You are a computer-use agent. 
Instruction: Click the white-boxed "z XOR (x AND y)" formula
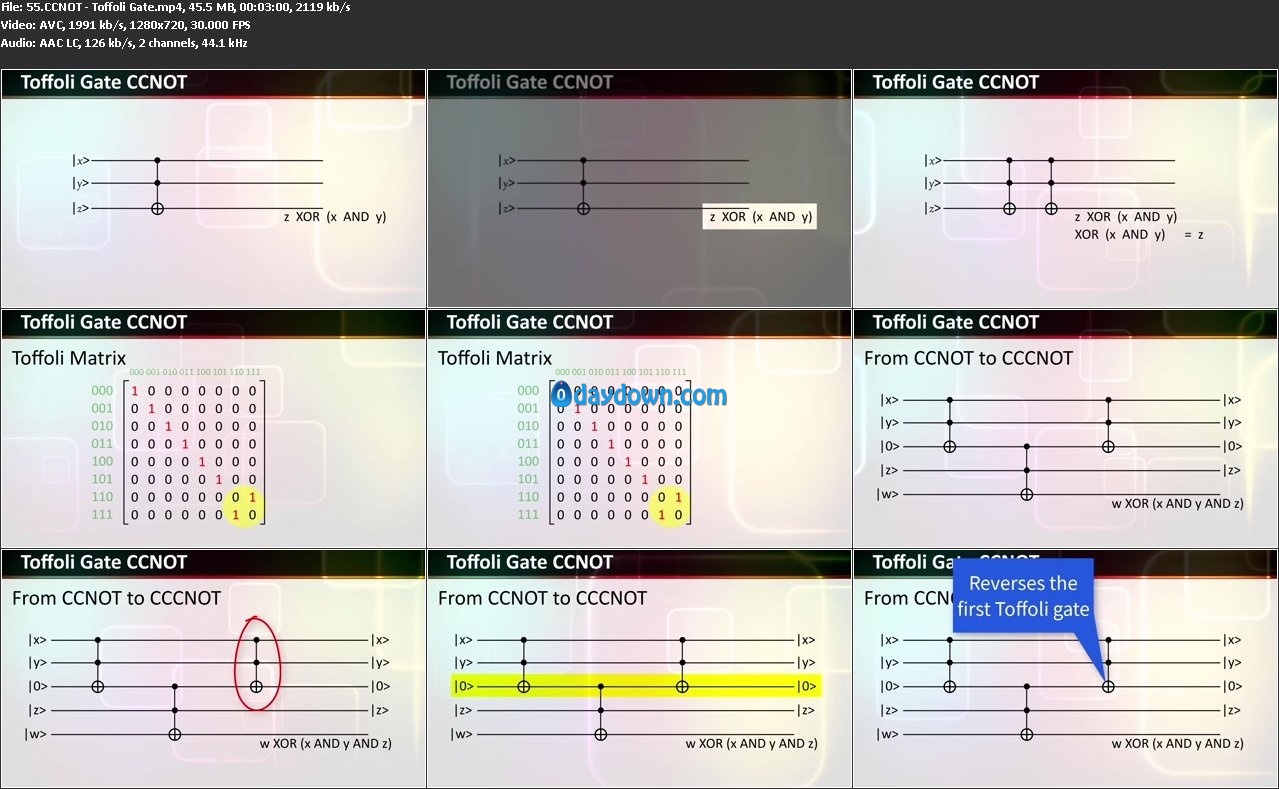pyautogui.click(x=760, y=217)
